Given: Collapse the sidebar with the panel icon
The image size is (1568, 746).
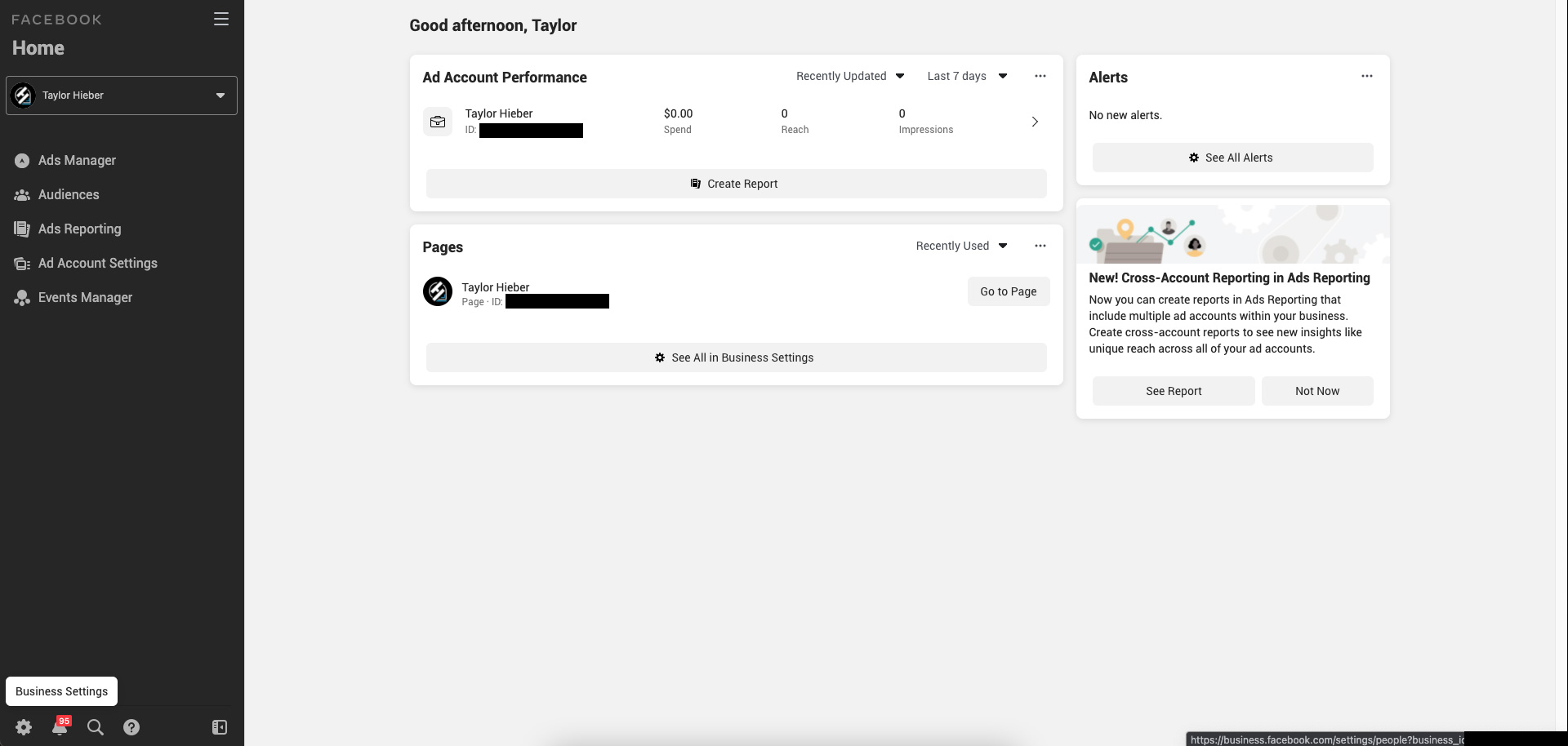Looking at the screenshot, I should (x=220, y=727).
